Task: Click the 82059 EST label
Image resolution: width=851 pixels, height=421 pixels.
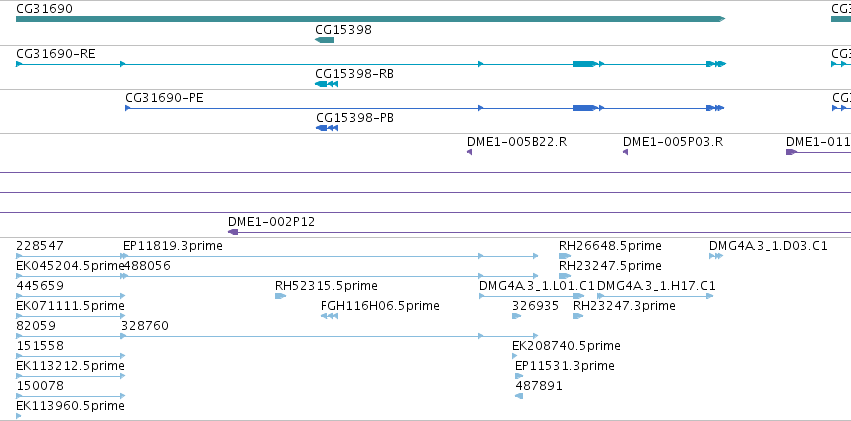Action: pos(36,326)
